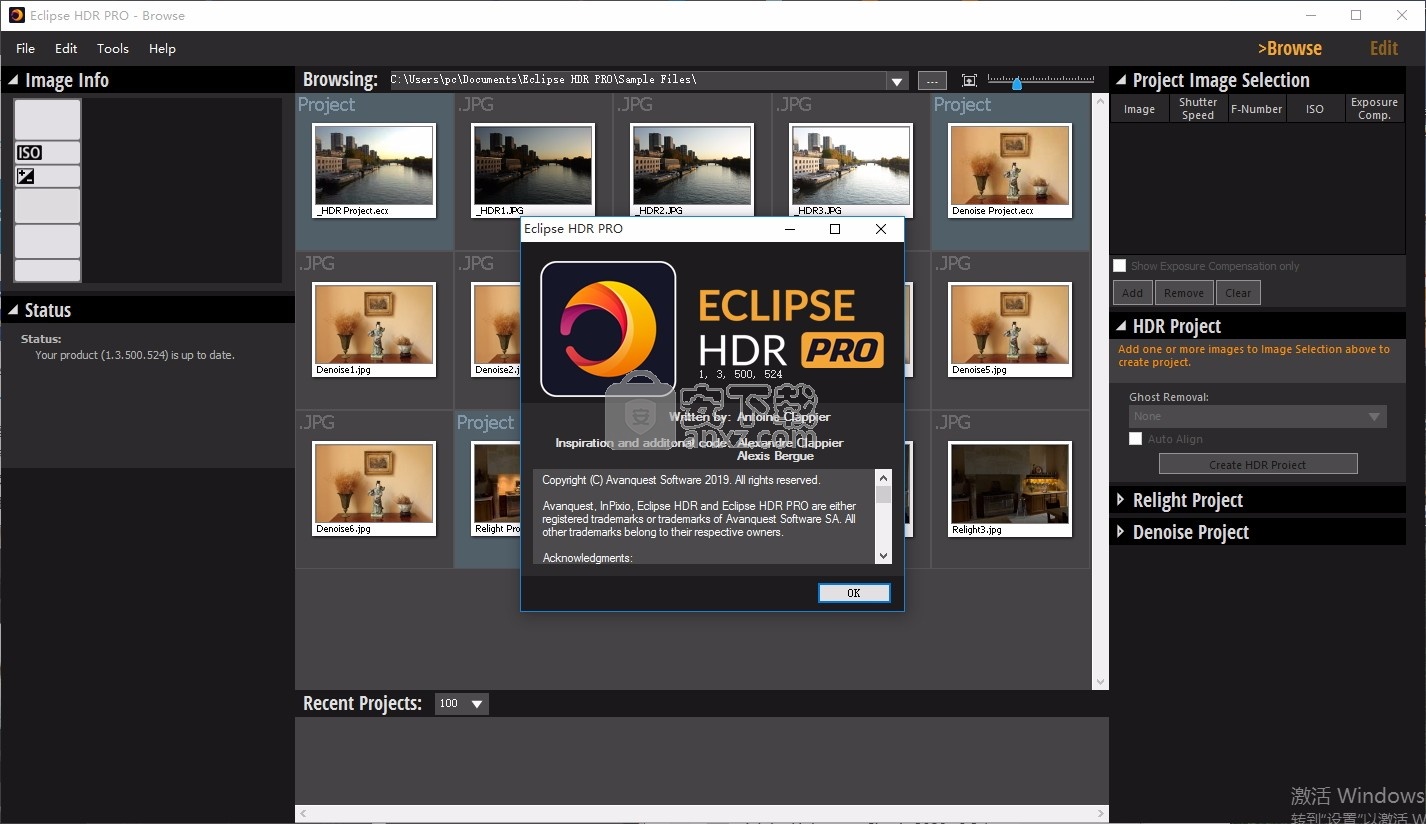Open the Edit menu
The height and width of the screenshot is (824, 1426).
click(66, 48)
